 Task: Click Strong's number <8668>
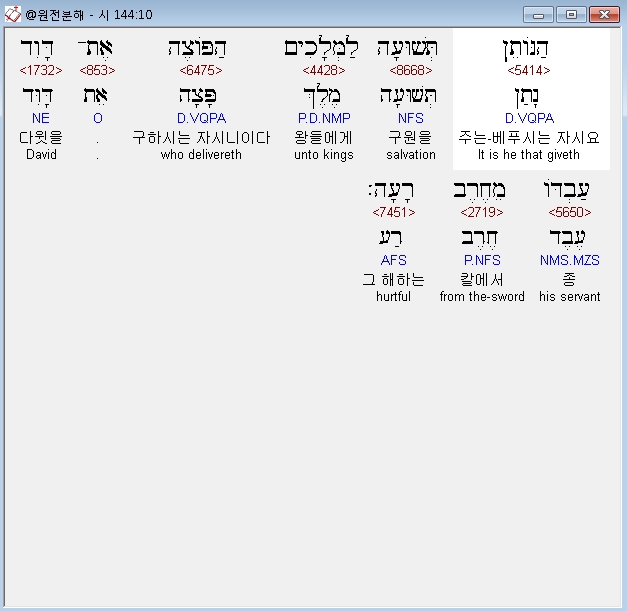pyautogui.click(x=411, y=70)
